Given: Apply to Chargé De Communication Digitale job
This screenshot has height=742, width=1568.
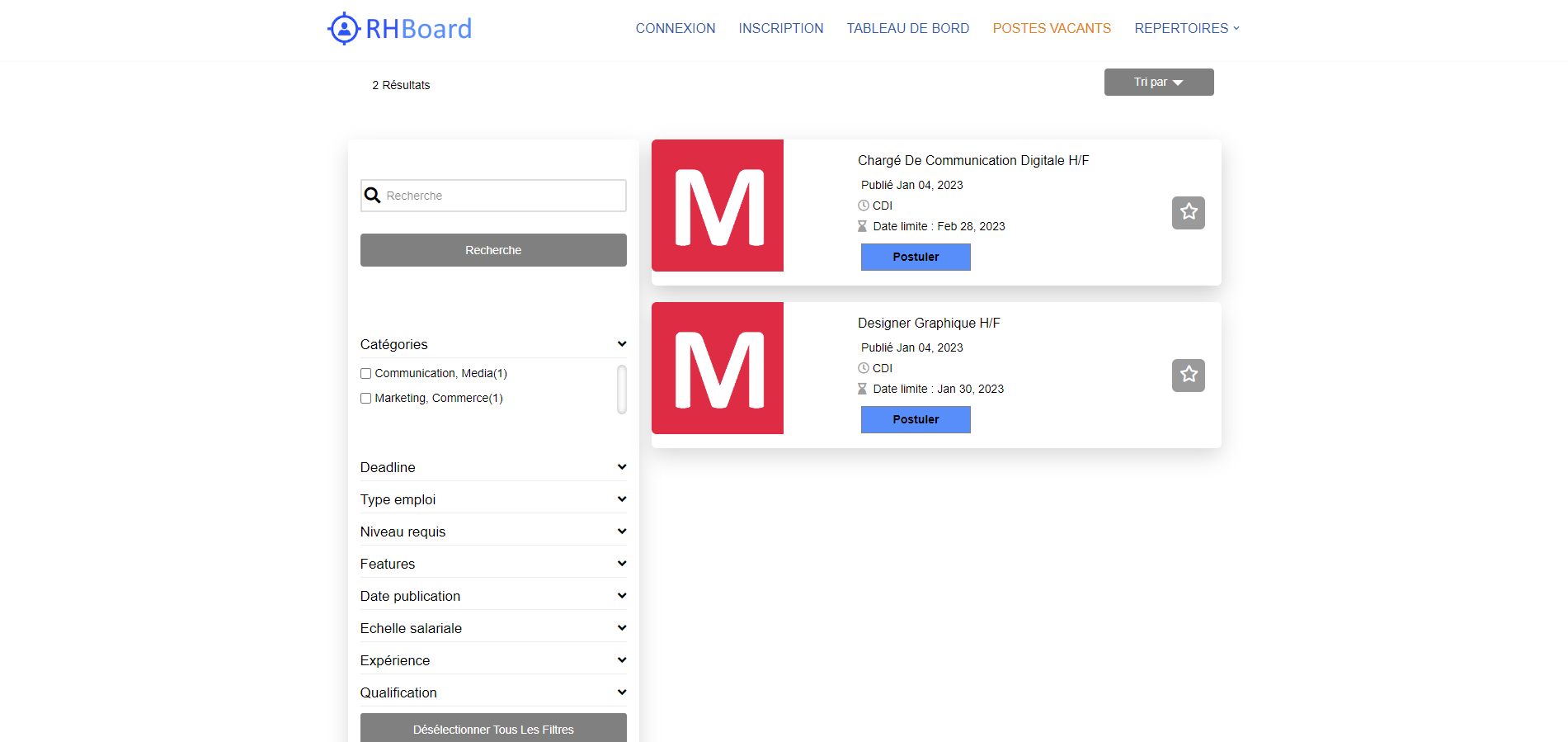Looking at the screenshot, I should [x=916, y=257].
